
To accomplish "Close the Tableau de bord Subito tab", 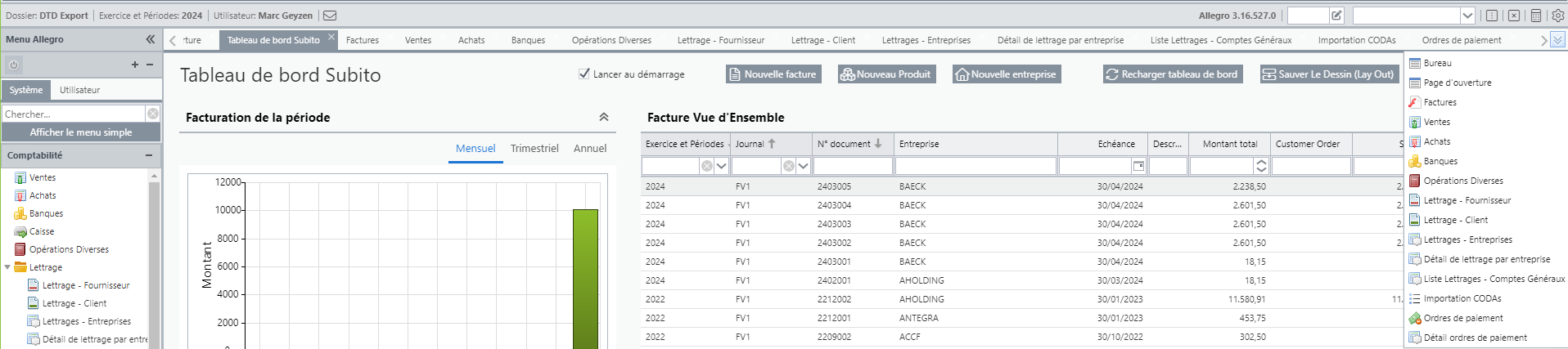I will click(x=331, y=37).
